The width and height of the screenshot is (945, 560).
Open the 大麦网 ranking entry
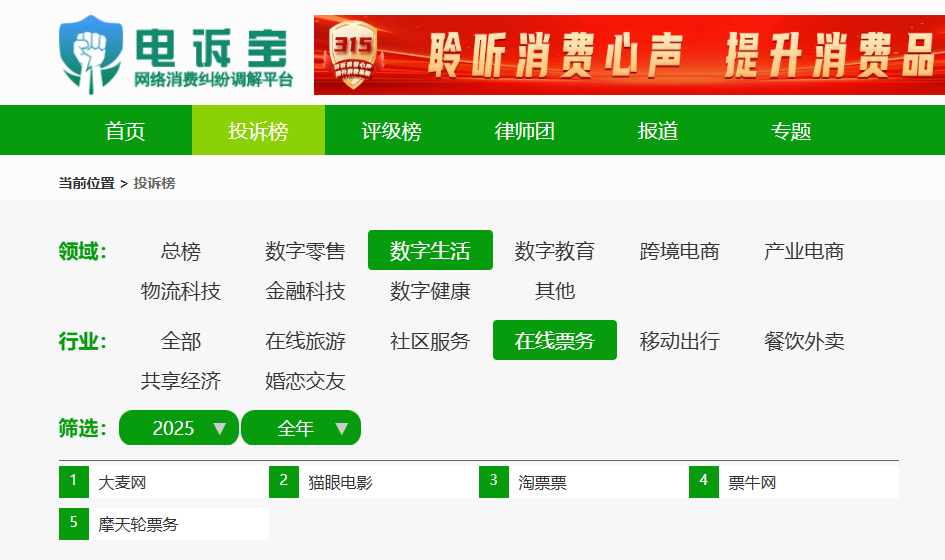coord(122,483)
